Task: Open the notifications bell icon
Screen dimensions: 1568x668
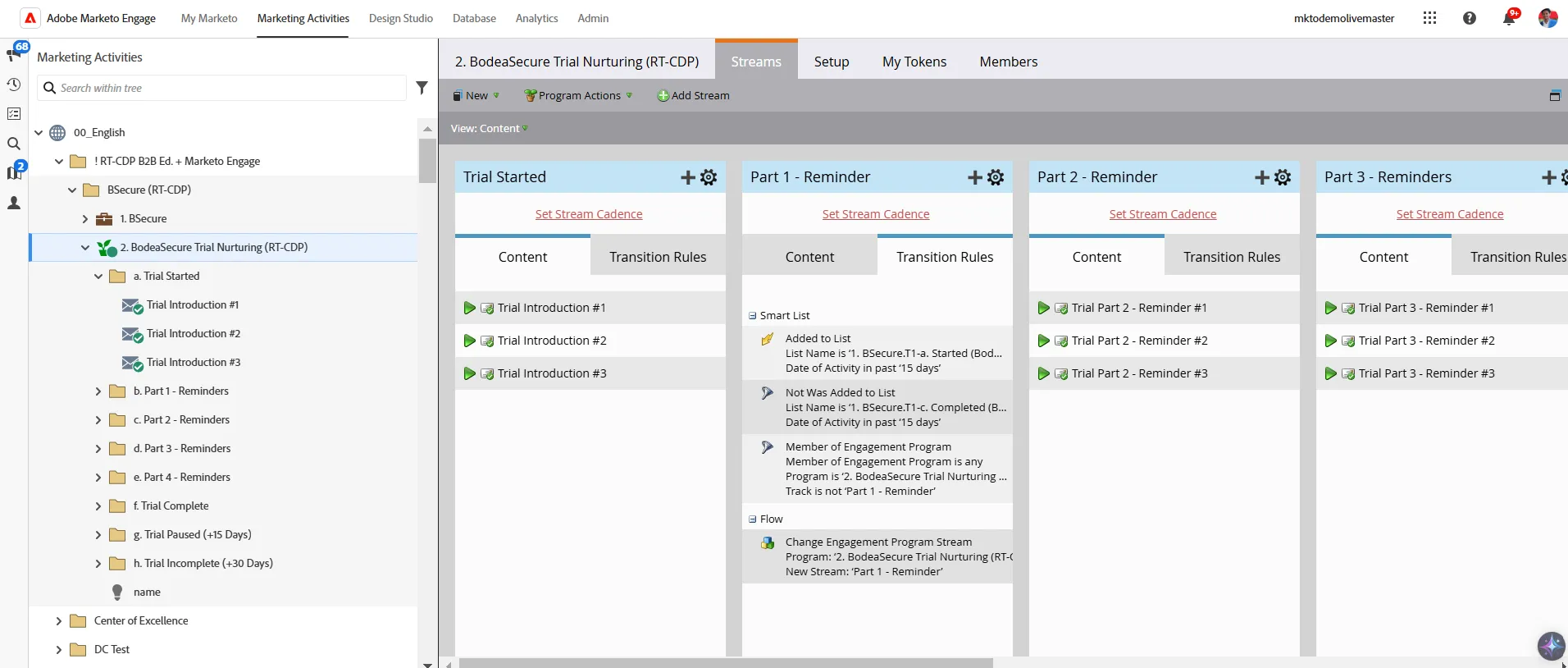Action: click(x=1509, y=18)
